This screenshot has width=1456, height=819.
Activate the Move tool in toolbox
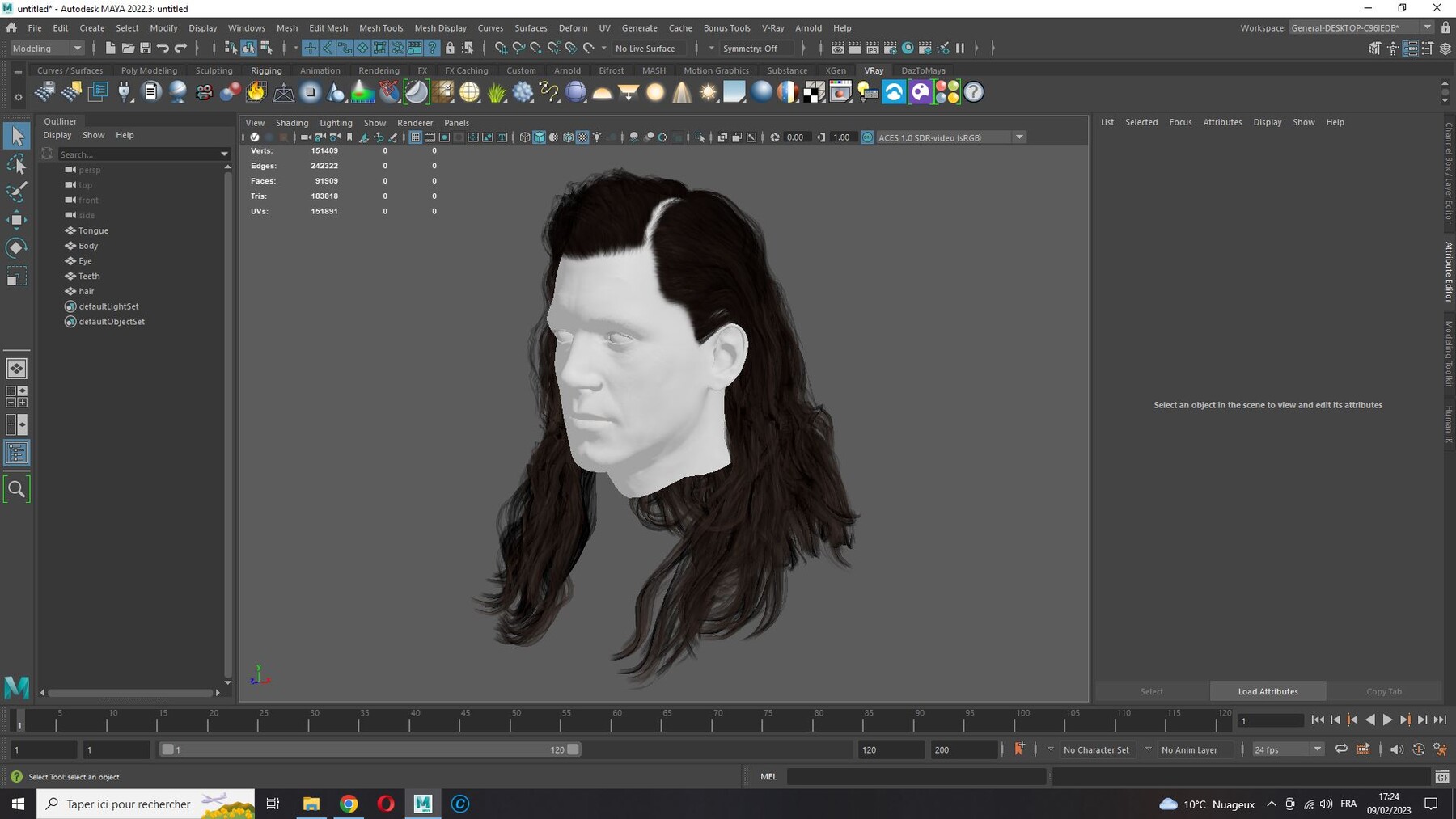point(16,219)
